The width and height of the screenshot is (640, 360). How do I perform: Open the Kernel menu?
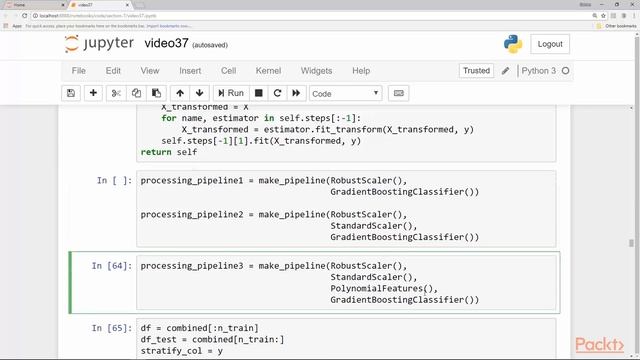pos(268,71)
